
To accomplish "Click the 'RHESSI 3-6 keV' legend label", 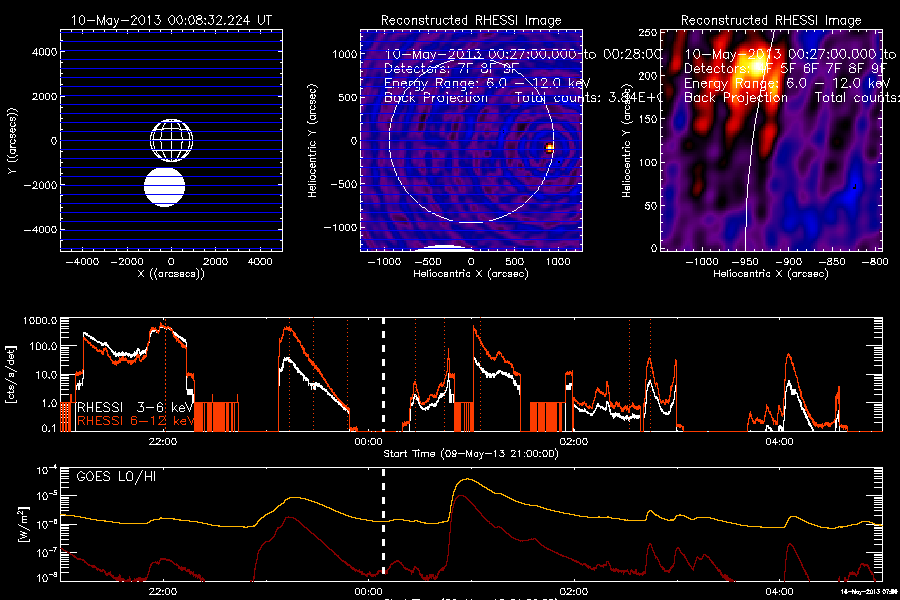I will tap(134, 407).
